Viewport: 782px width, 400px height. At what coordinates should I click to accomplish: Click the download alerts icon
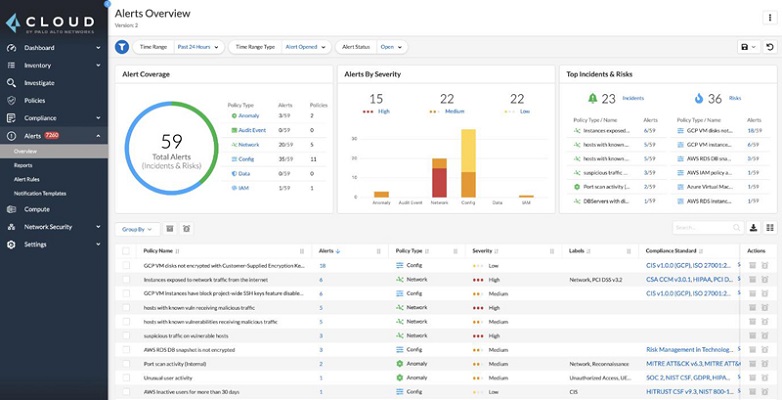tap(753, 228)
